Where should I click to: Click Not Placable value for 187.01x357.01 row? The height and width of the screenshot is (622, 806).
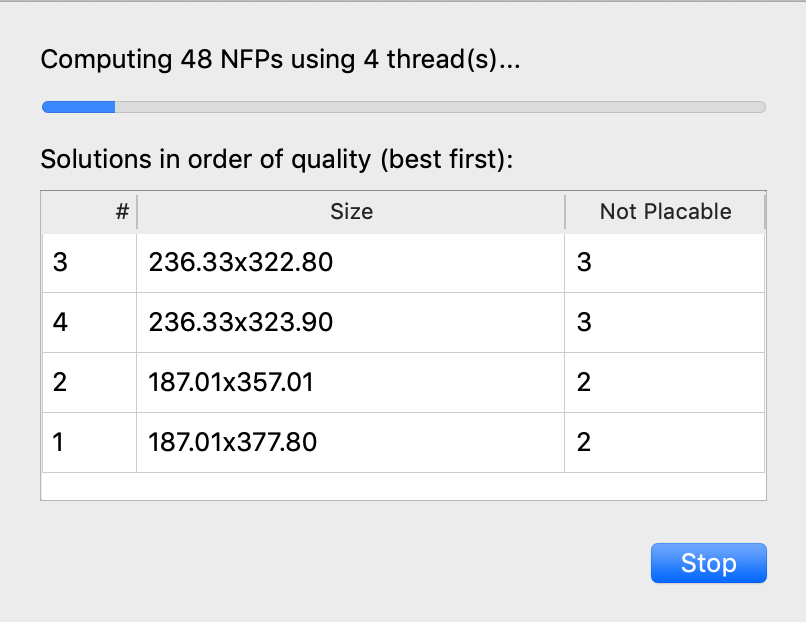pos(585,382)
